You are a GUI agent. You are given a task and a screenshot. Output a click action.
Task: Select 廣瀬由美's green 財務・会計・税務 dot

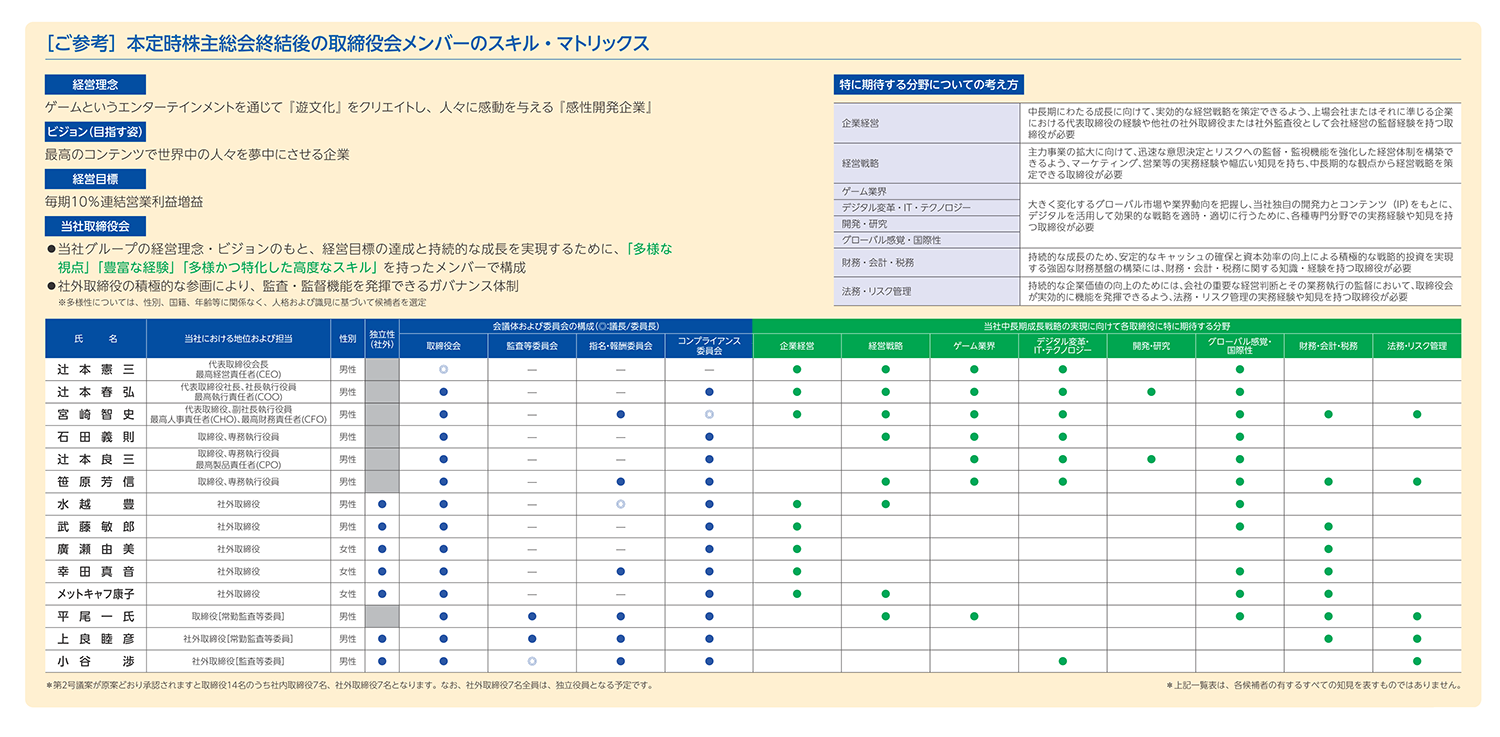pos(1328,549)
